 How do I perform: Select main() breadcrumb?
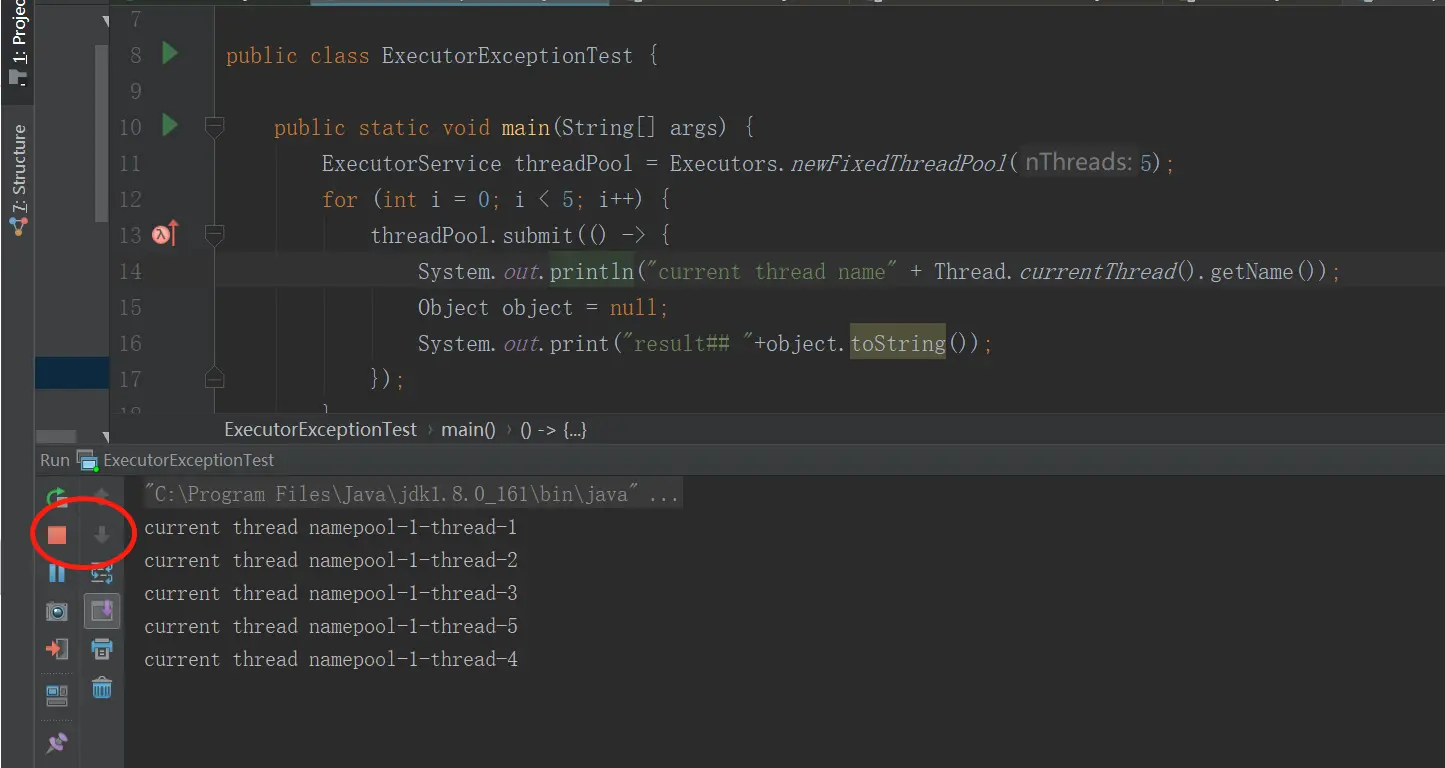pyautogui.click(x=469, y=430)
